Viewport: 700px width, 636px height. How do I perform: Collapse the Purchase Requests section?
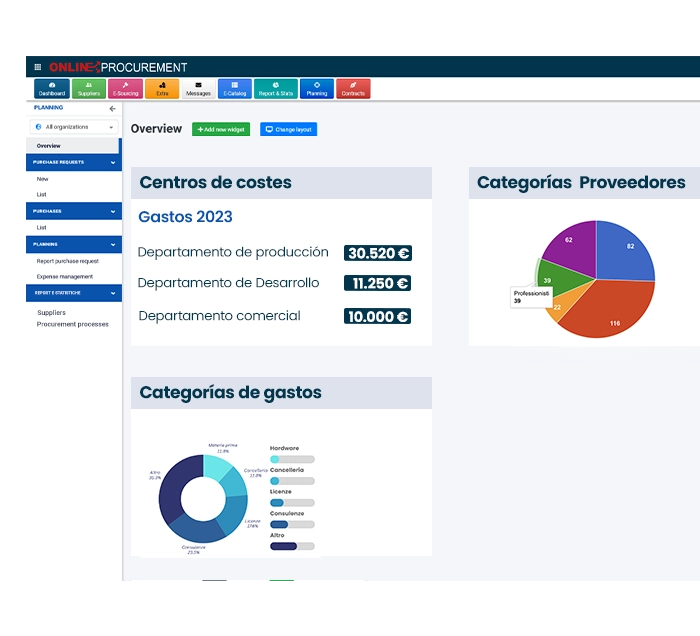[74, 162]
